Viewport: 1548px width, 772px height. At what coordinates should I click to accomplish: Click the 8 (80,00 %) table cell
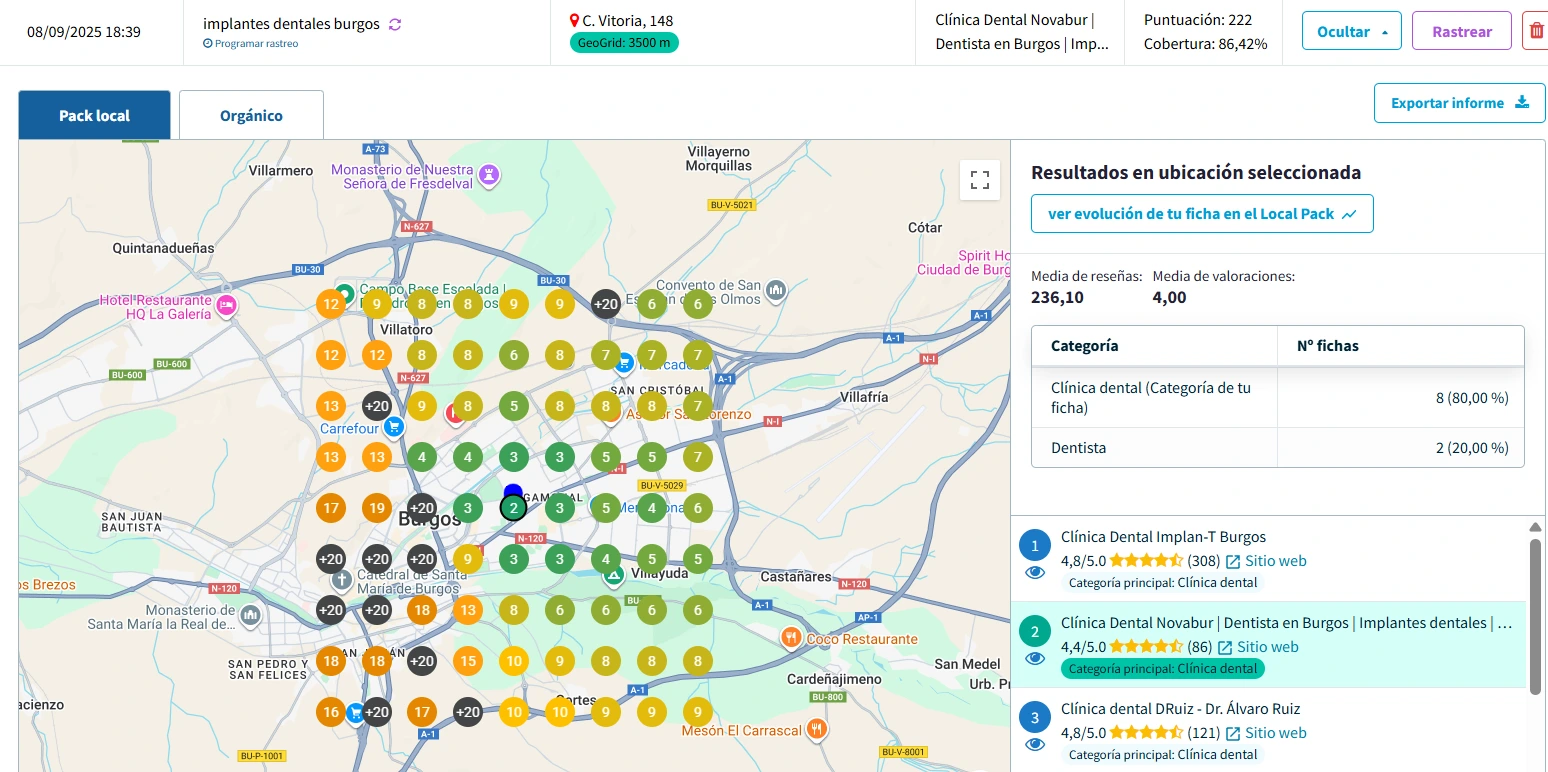coord(1401,398)
